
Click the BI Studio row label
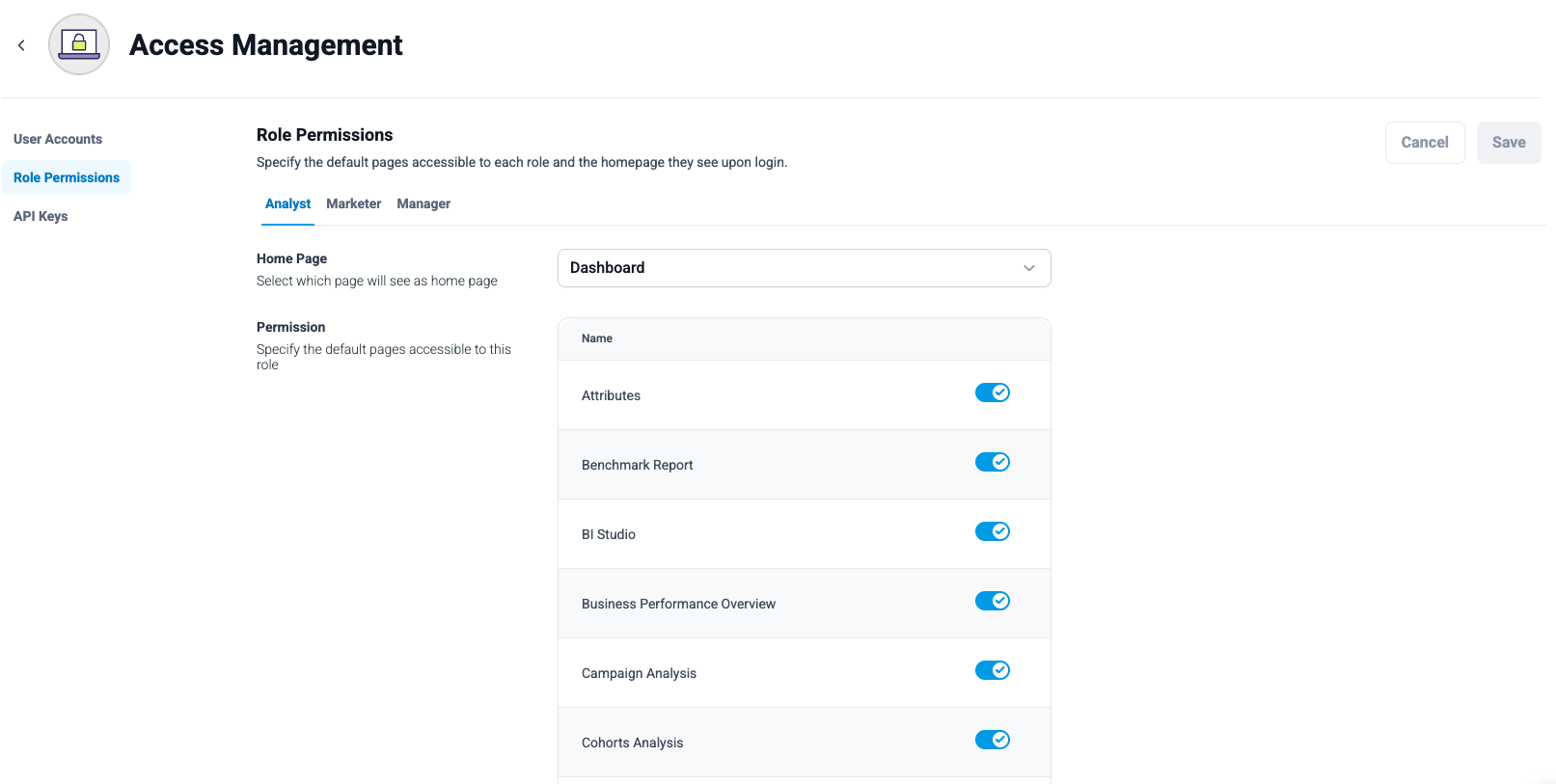(609, 534)
